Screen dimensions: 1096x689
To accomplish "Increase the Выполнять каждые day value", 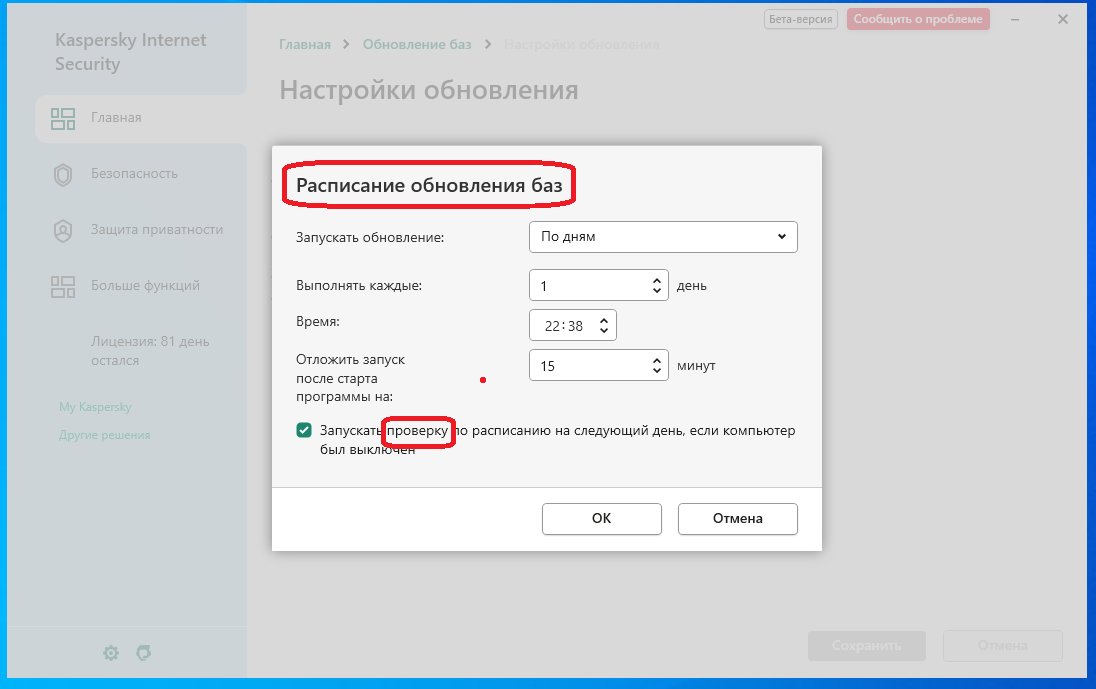I will pos(656,280).
